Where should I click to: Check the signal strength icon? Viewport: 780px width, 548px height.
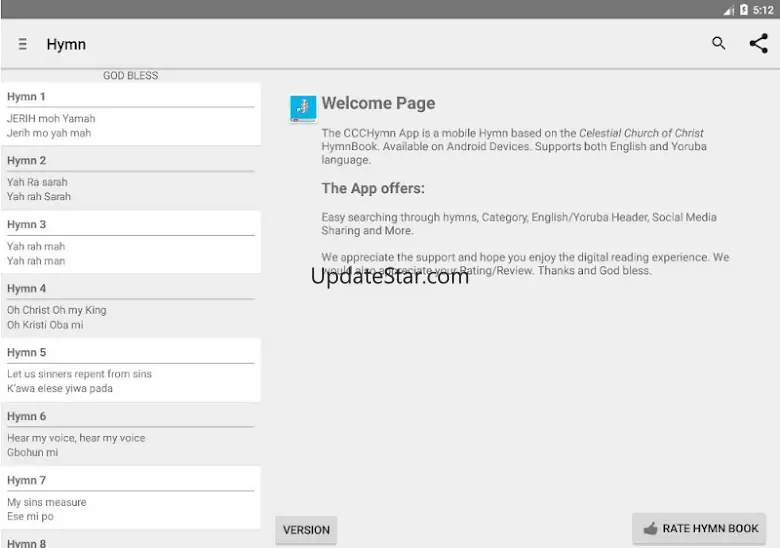(x=729, y=10)
